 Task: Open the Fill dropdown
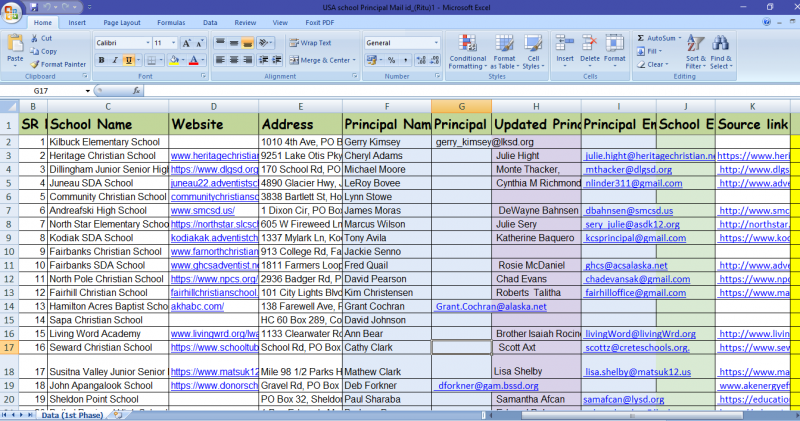coord(649,52)
